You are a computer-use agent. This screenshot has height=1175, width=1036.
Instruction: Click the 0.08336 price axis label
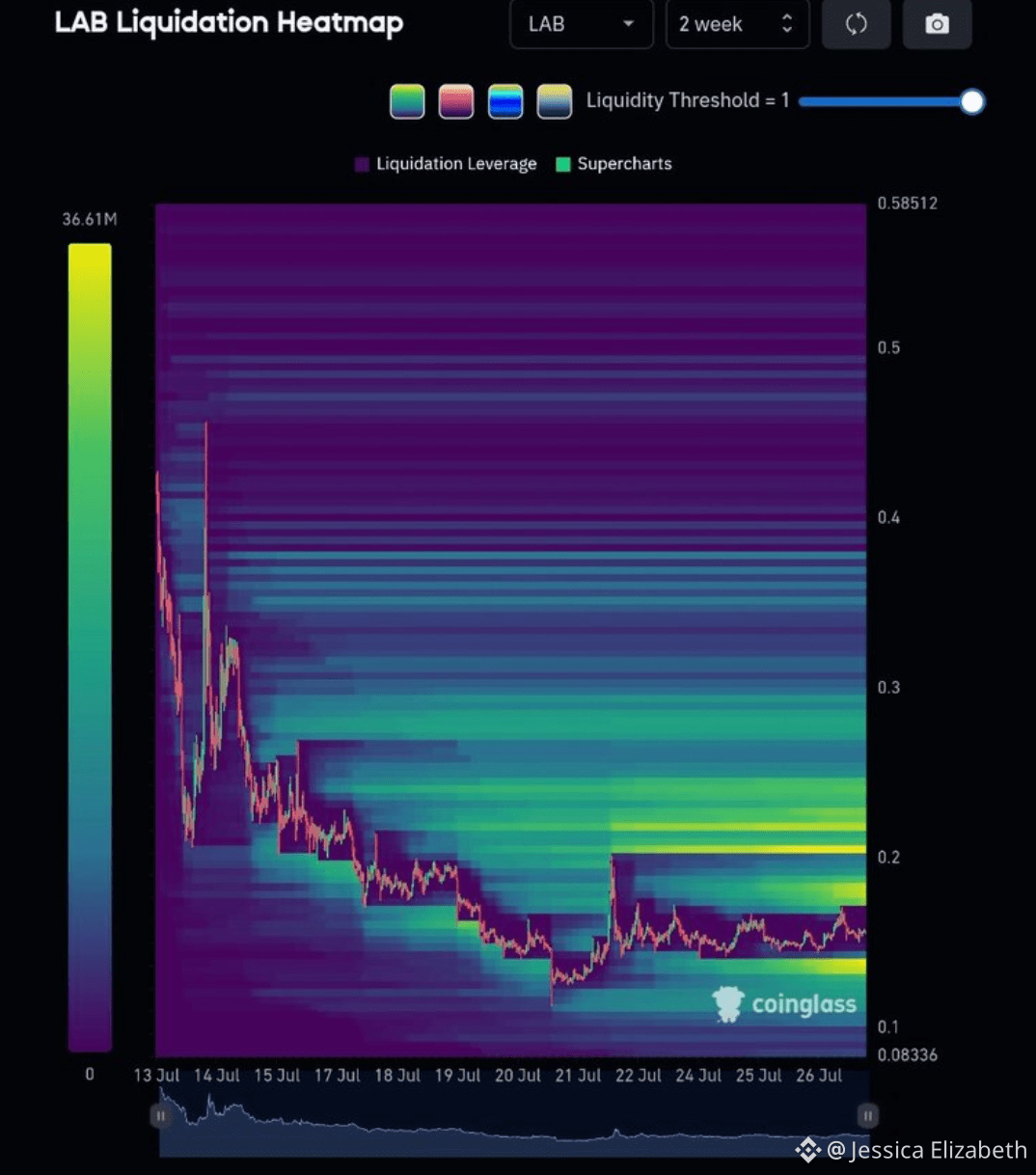[x=907, y=1054]
